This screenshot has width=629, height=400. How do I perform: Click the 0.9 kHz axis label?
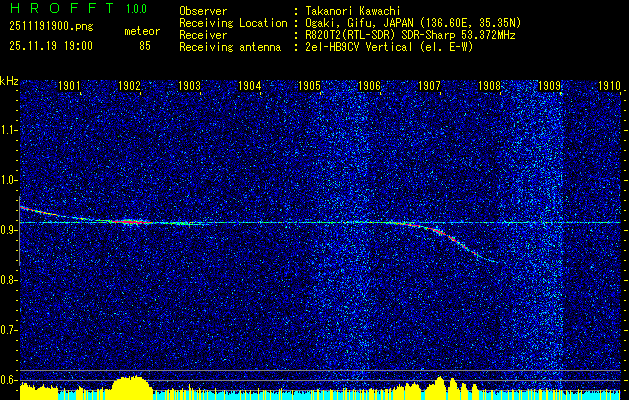click(9, 230)
